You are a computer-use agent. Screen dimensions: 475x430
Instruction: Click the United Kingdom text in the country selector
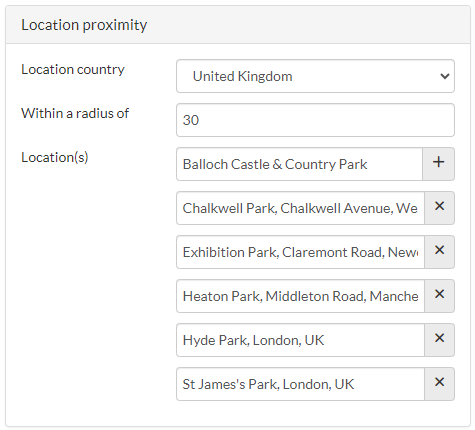click(242, 76)
